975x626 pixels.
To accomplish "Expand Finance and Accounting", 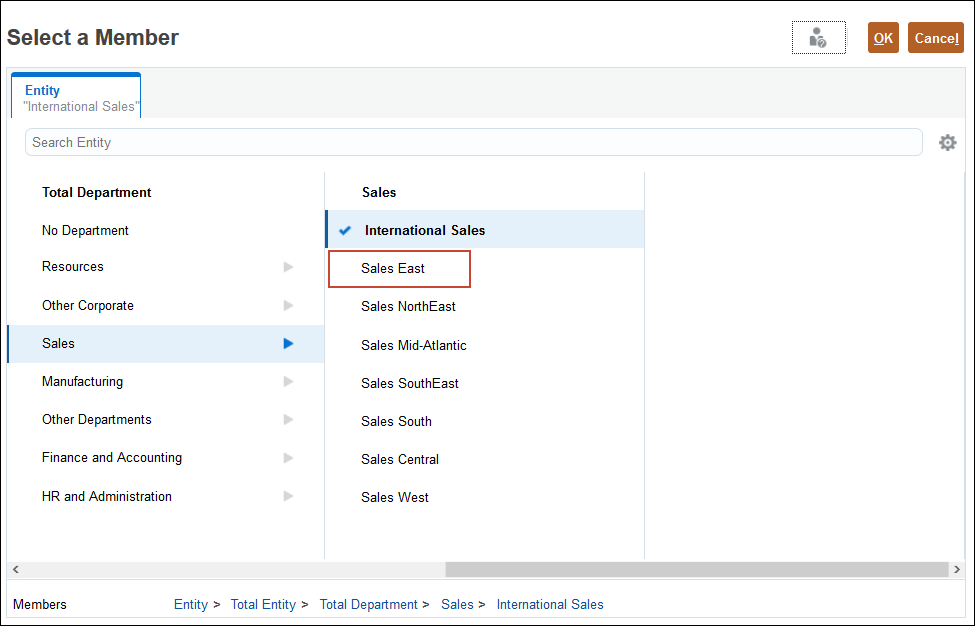I will [x=288, y=457].
